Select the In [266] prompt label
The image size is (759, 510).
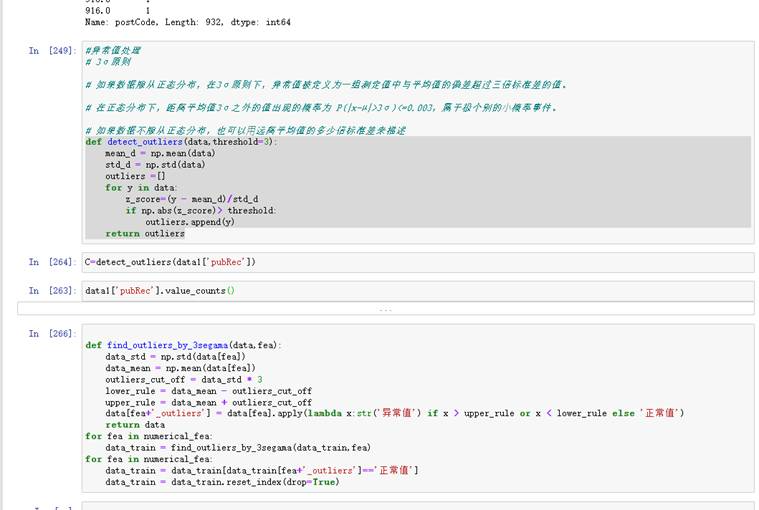click(x=52, y=333)
